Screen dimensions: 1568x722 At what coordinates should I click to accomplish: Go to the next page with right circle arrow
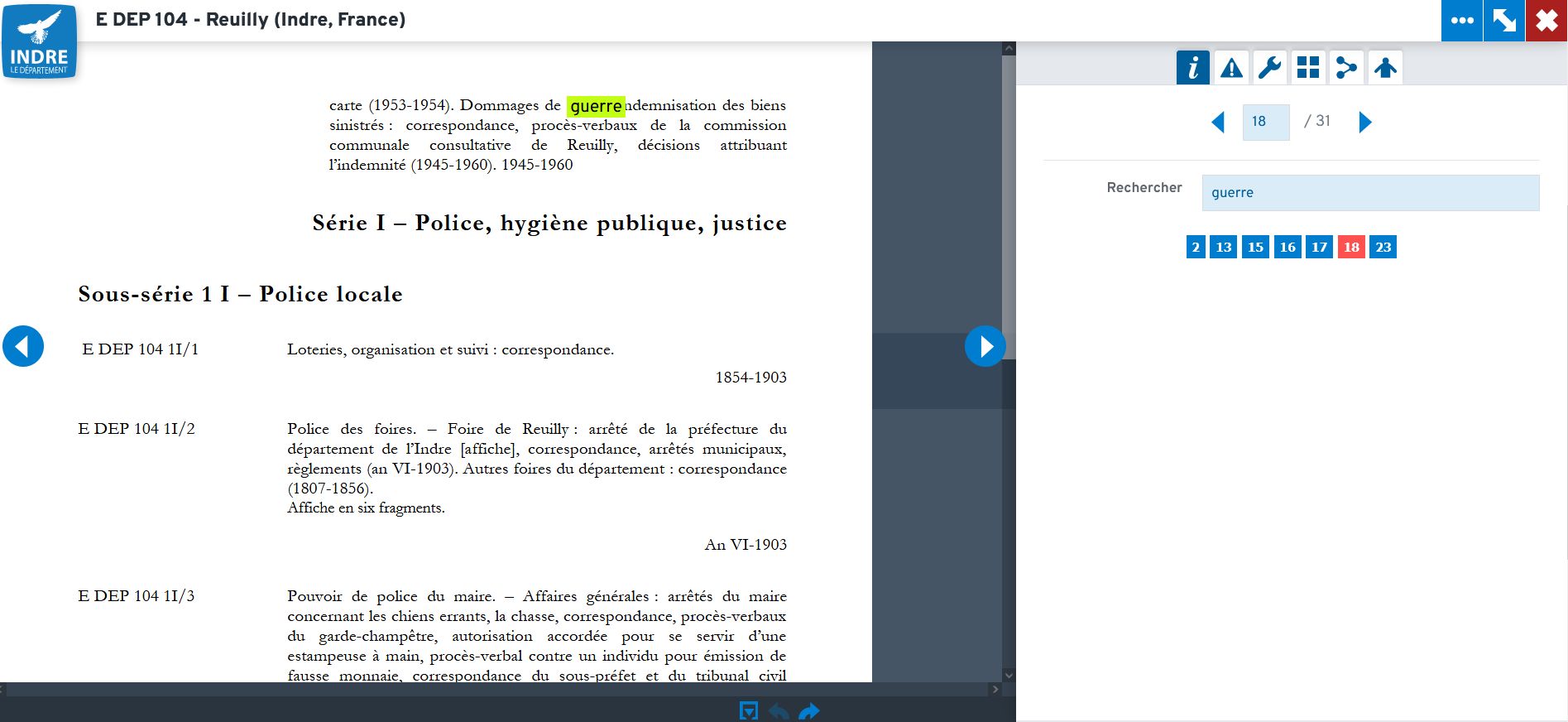click(985, 346)
